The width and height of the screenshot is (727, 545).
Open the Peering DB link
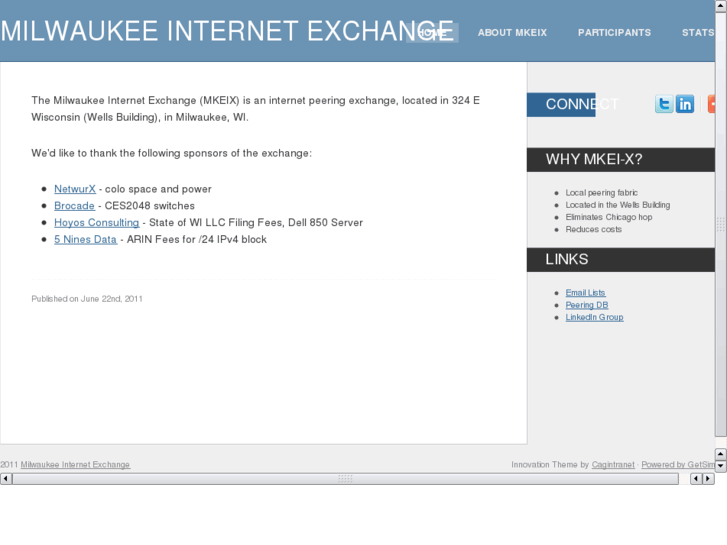pos(587,305)
